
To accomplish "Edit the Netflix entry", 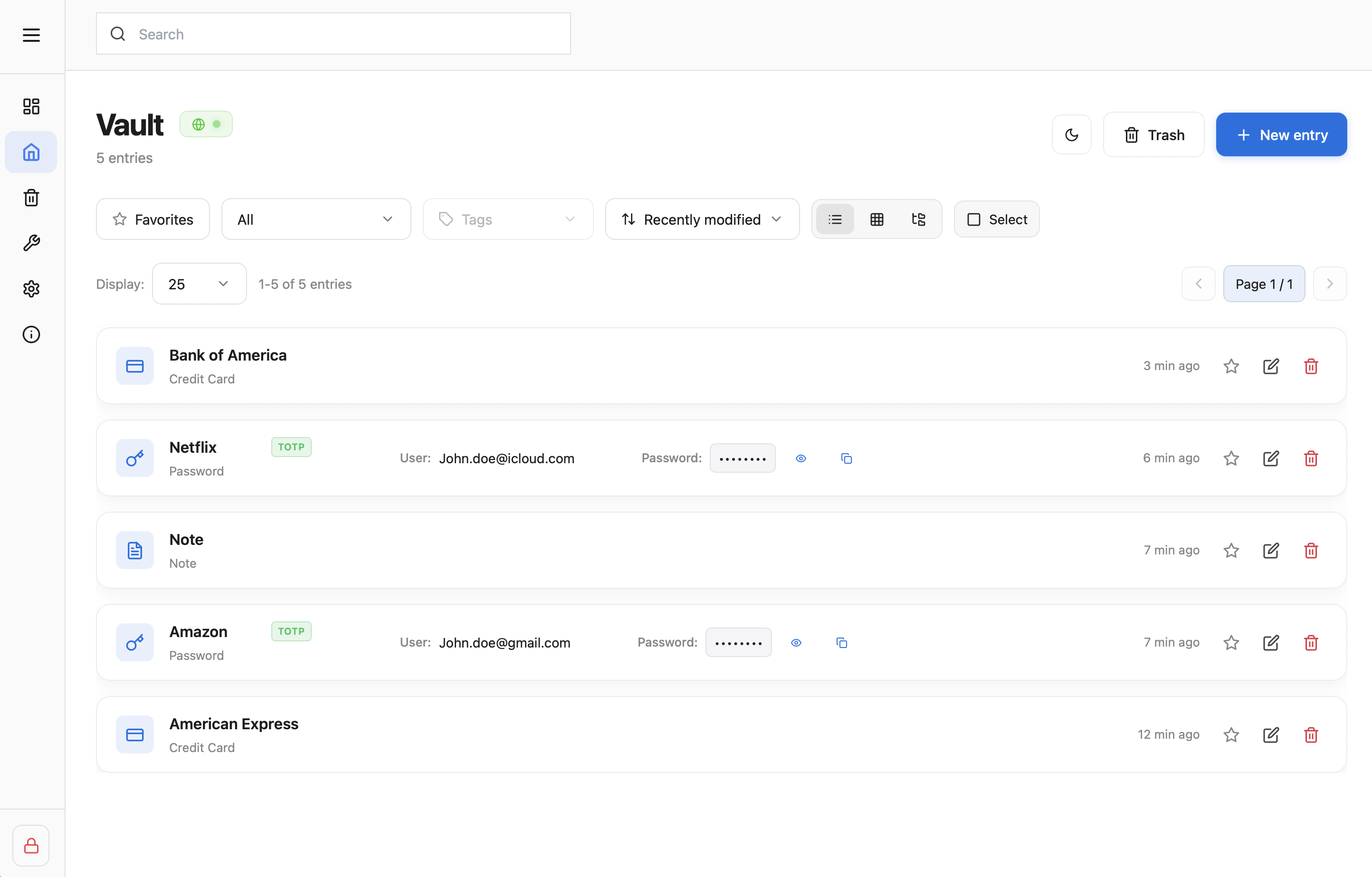I will click(x=1271, y=458).
